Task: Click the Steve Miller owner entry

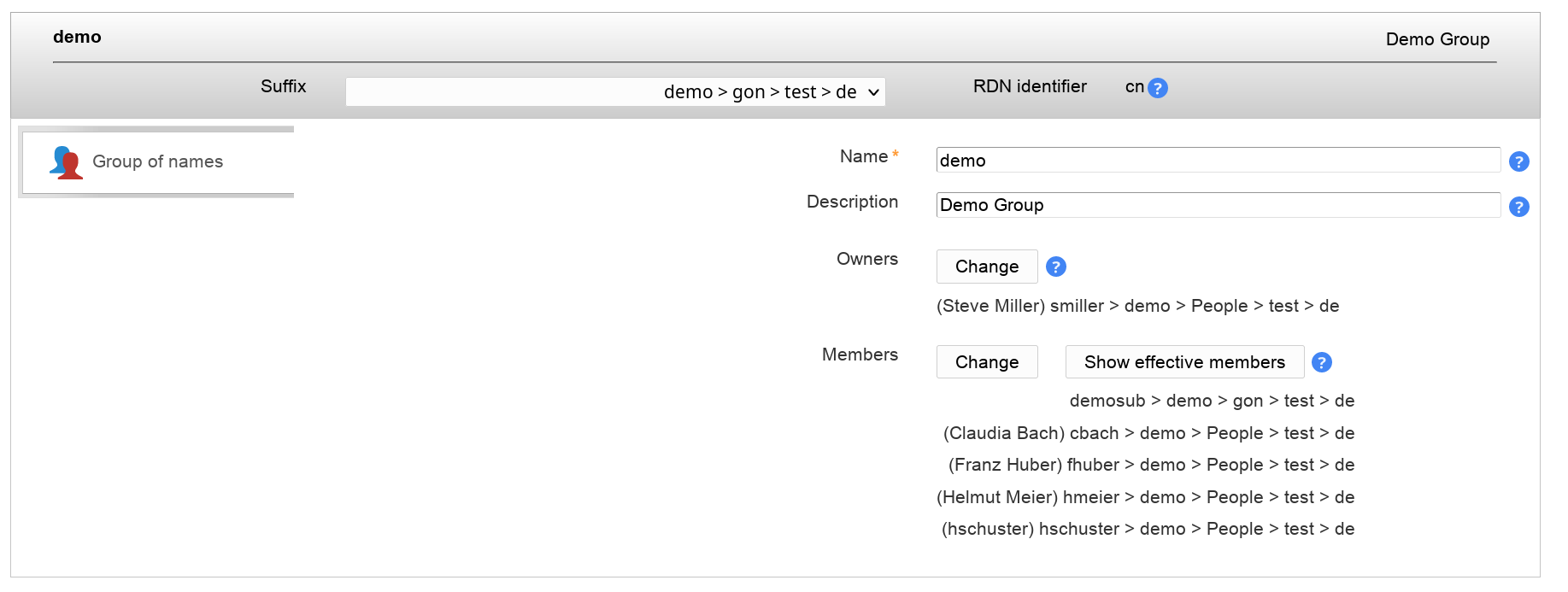Action: pyautogui.click(x=1136, y=306)
